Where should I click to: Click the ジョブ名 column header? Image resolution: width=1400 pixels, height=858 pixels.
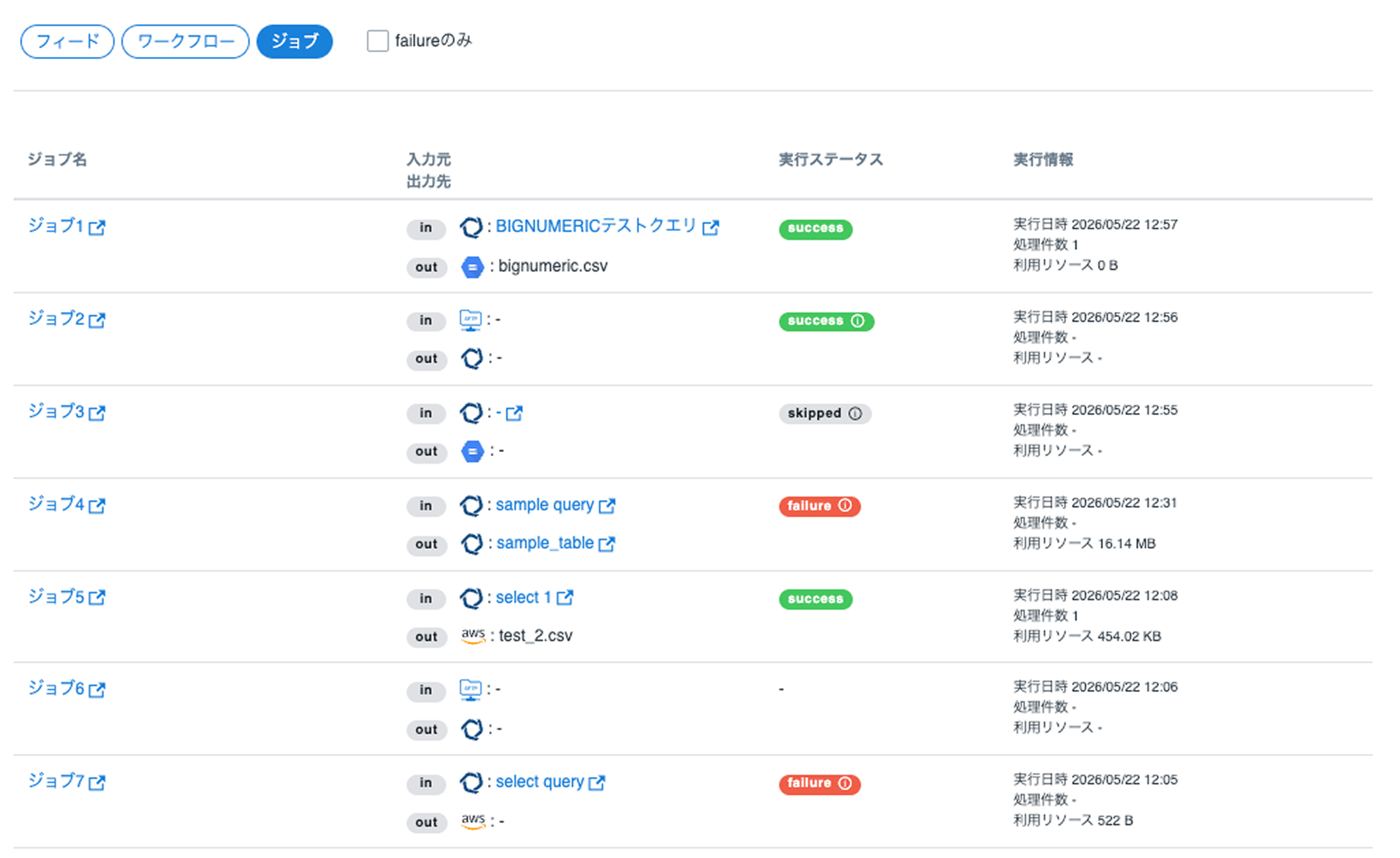(57, 160)
